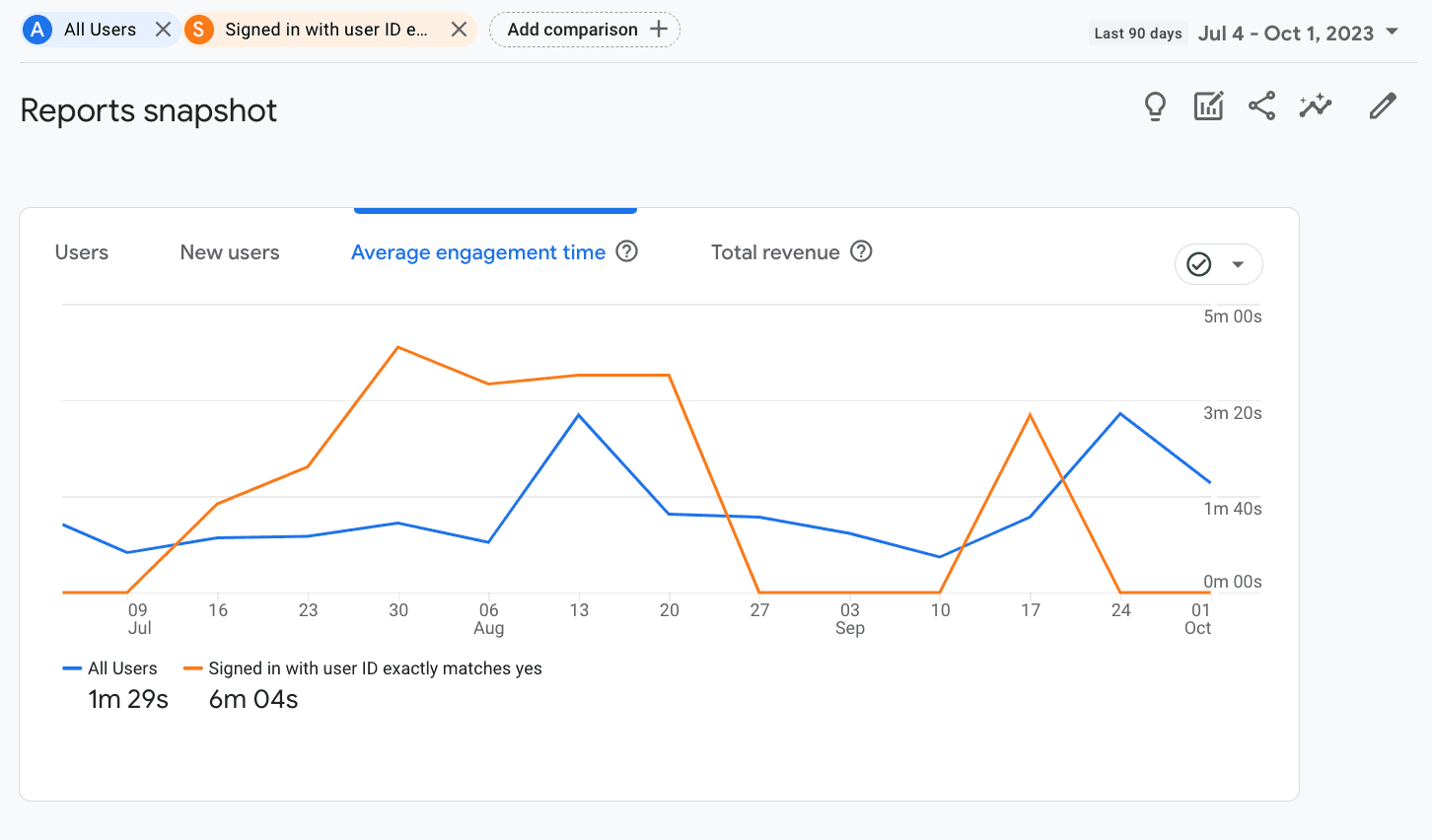
Task: Click the 27 date label on axis
Action: point(759,610)
